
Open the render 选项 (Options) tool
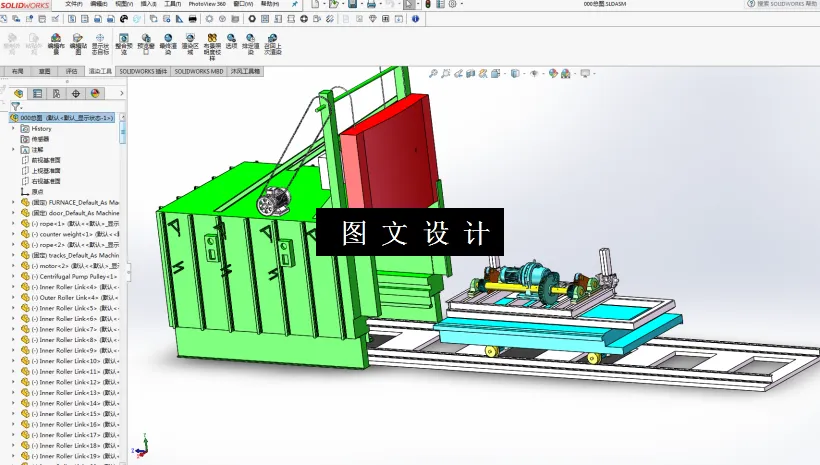tap(231, 42)
